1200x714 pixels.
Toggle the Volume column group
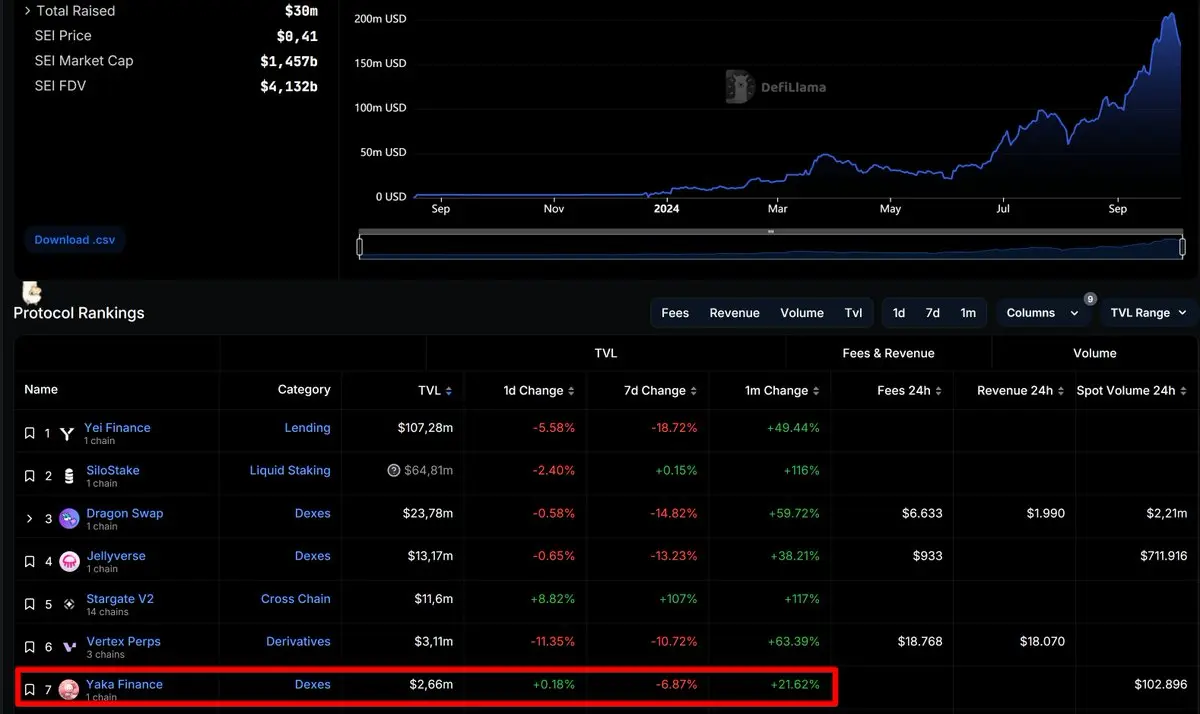click(x=802, y=313)
